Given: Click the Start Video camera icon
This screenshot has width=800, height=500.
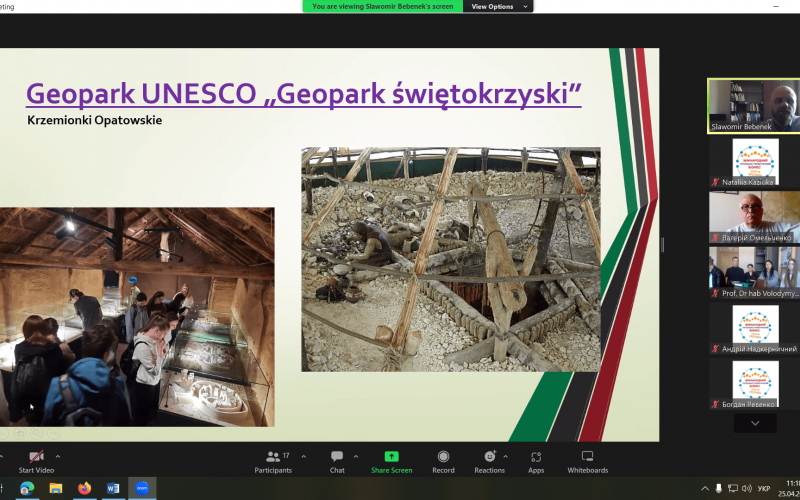Looking at the screenshot, I should (x=36, y=457).
